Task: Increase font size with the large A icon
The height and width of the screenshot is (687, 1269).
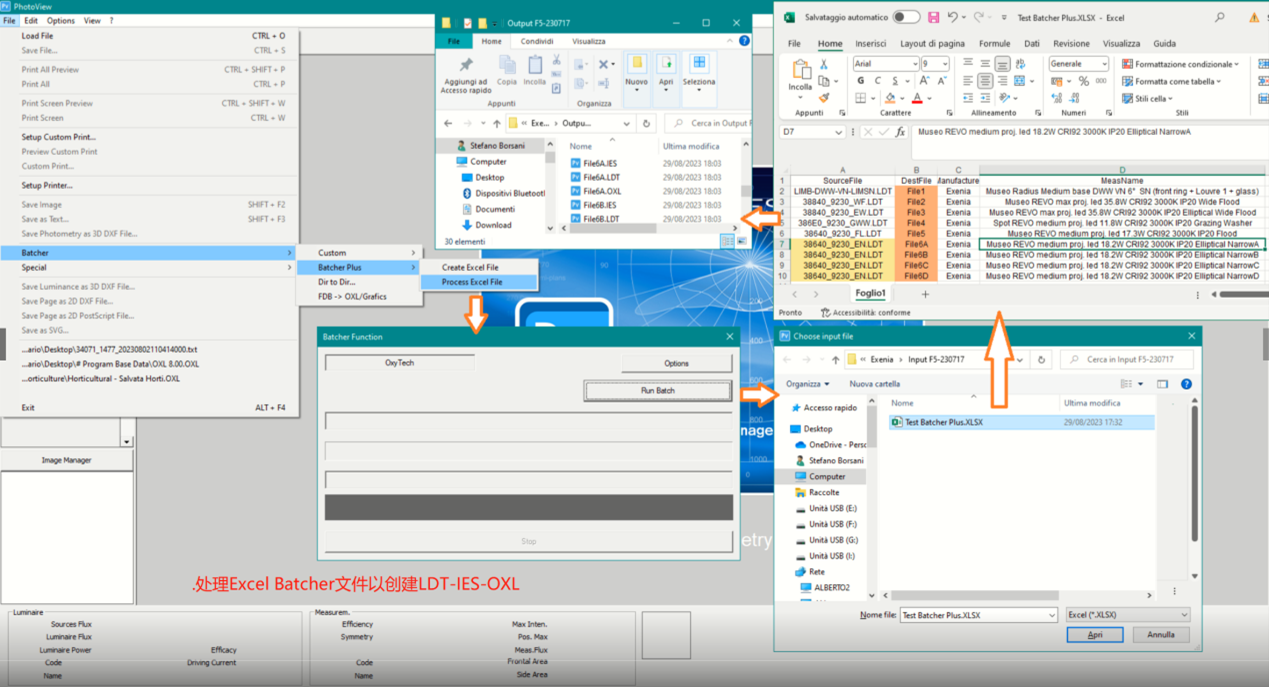Action: tap(924, 81)
